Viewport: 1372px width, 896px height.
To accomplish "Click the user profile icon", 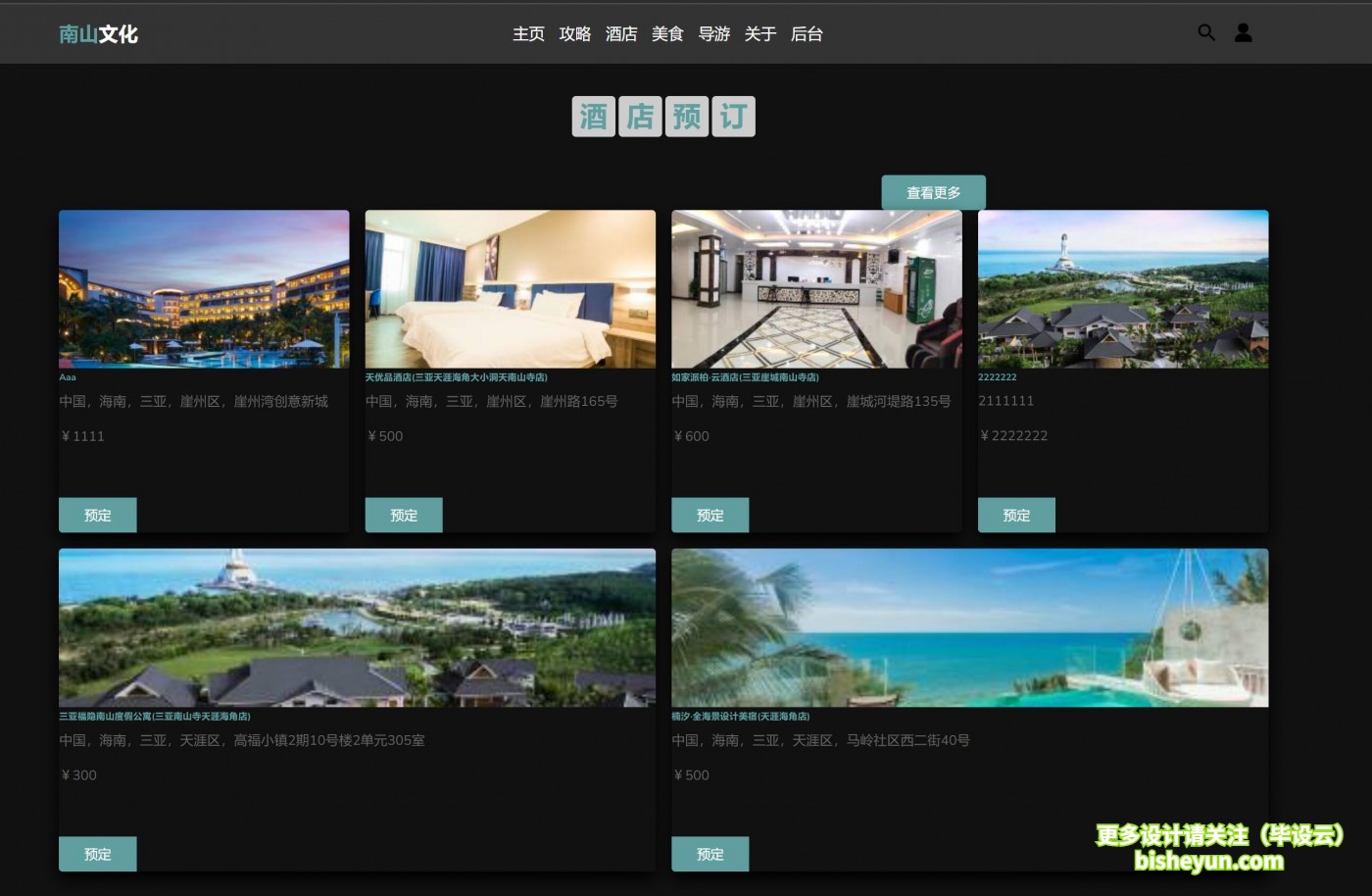I will point(1243,32).
